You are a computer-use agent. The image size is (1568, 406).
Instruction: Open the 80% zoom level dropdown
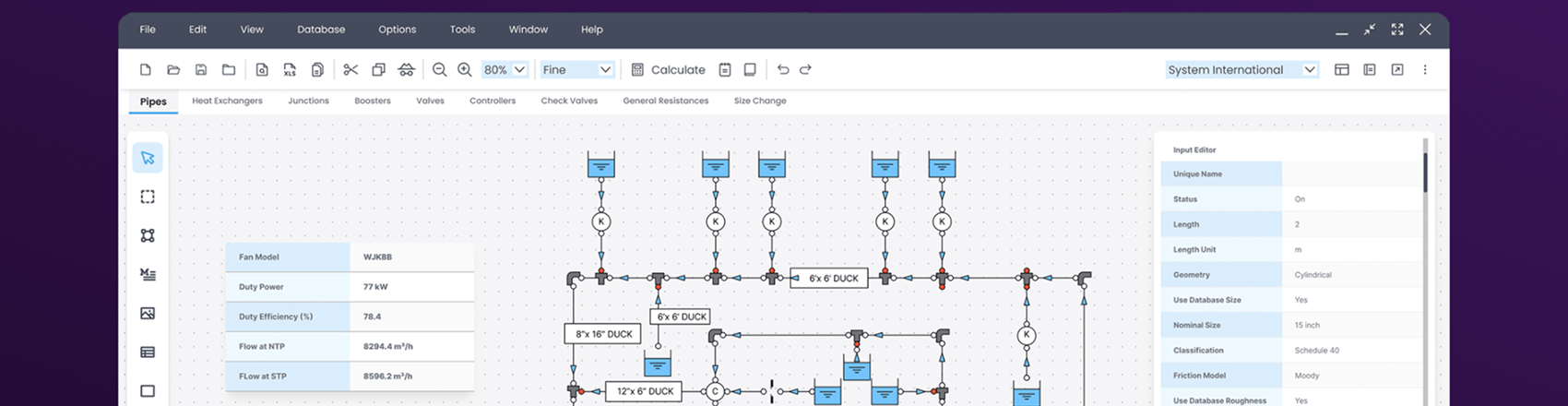coord(505,69)
